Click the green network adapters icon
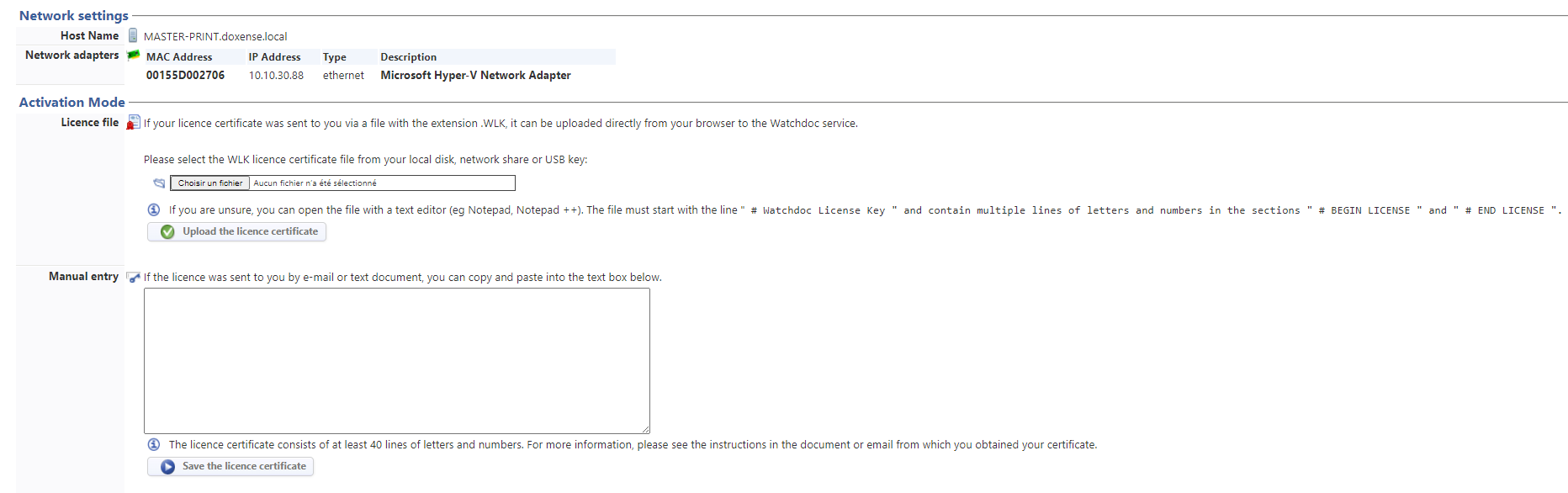The height and width of the screenshot is (493, 1568). click(133, 56)
